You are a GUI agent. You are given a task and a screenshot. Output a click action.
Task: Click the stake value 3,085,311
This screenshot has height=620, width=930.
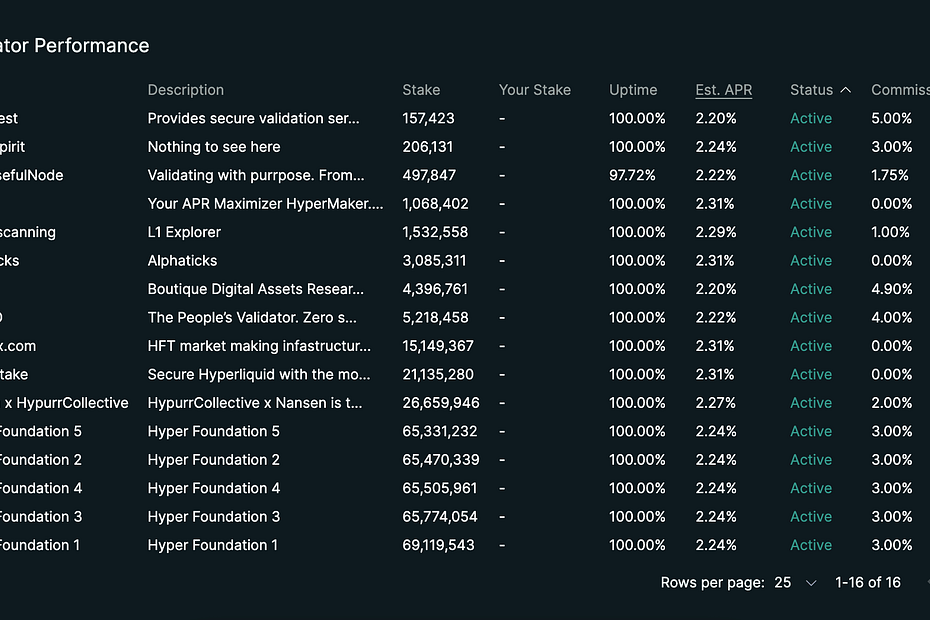pos(434,261)
